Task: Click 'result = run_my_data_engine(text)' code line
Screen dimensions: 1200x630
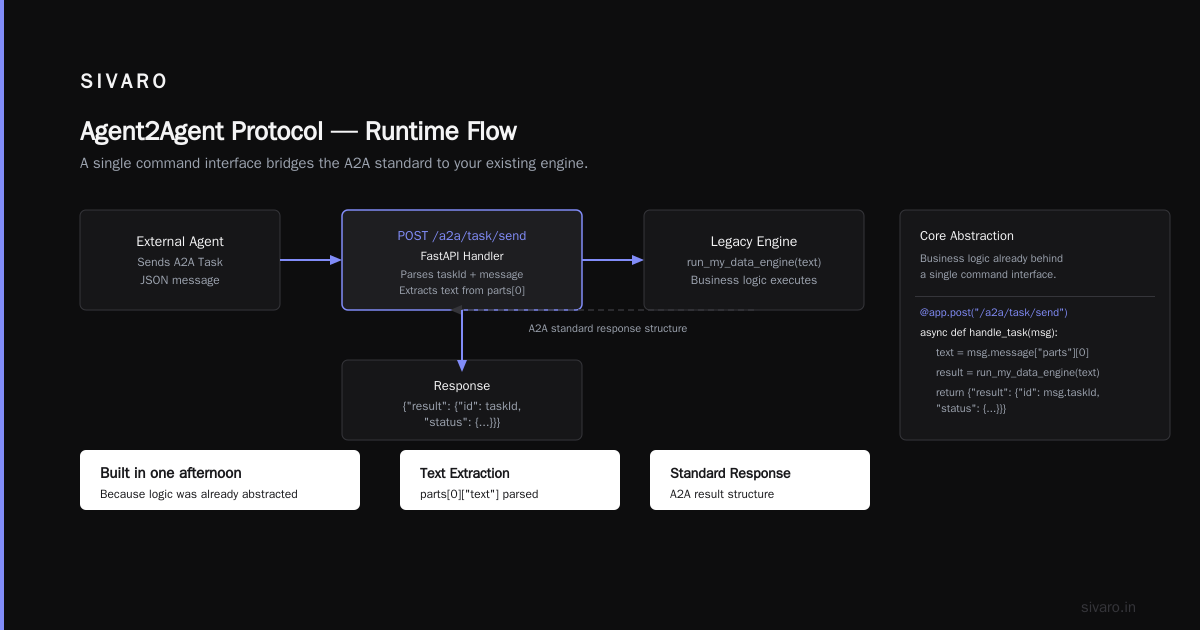Action: coord(1018,372)
